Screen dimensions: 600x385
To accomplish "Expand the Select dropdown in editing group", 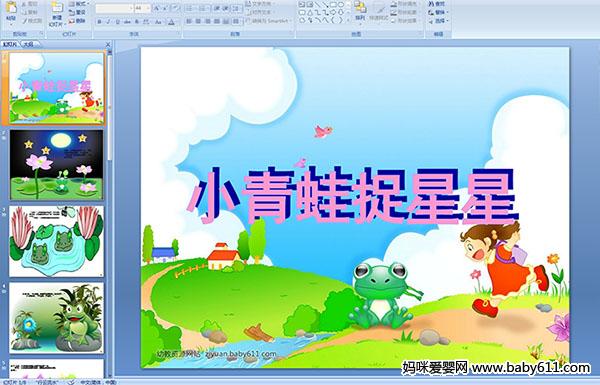I will click(447, 21).
